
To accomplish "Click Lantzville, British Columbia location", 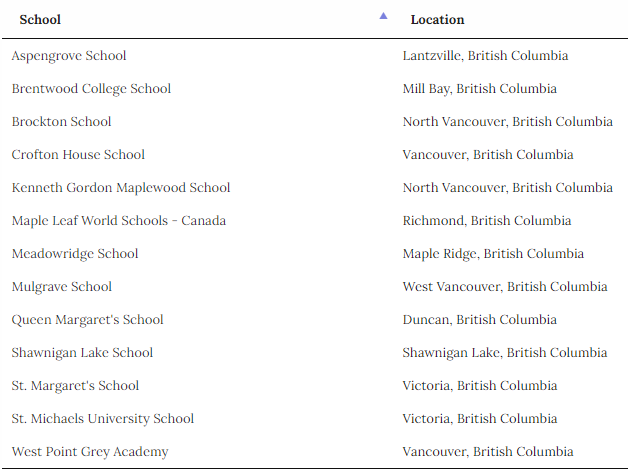I will (485, 56).
